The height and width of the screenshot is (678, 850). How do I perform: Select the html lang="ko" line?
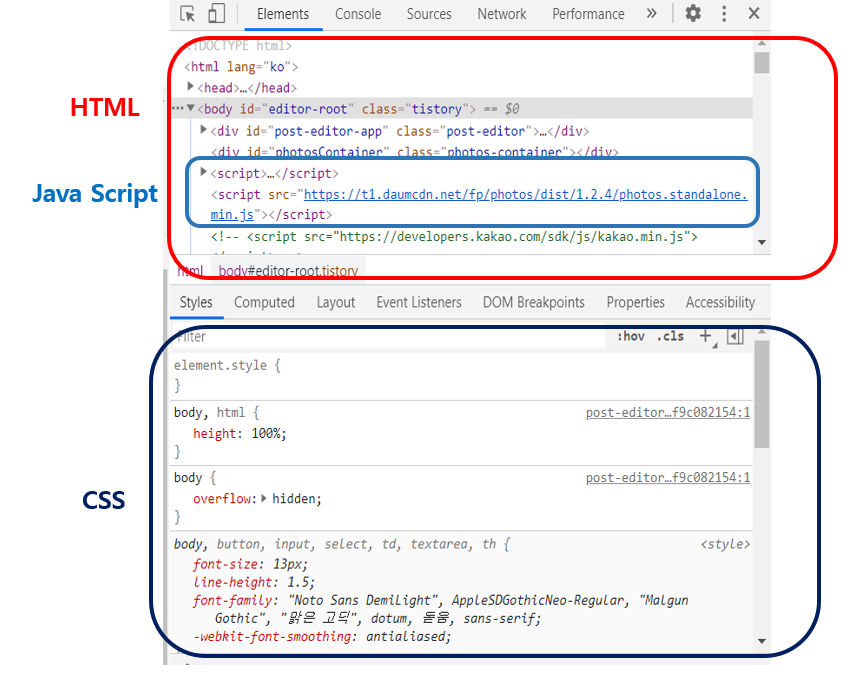241,67
